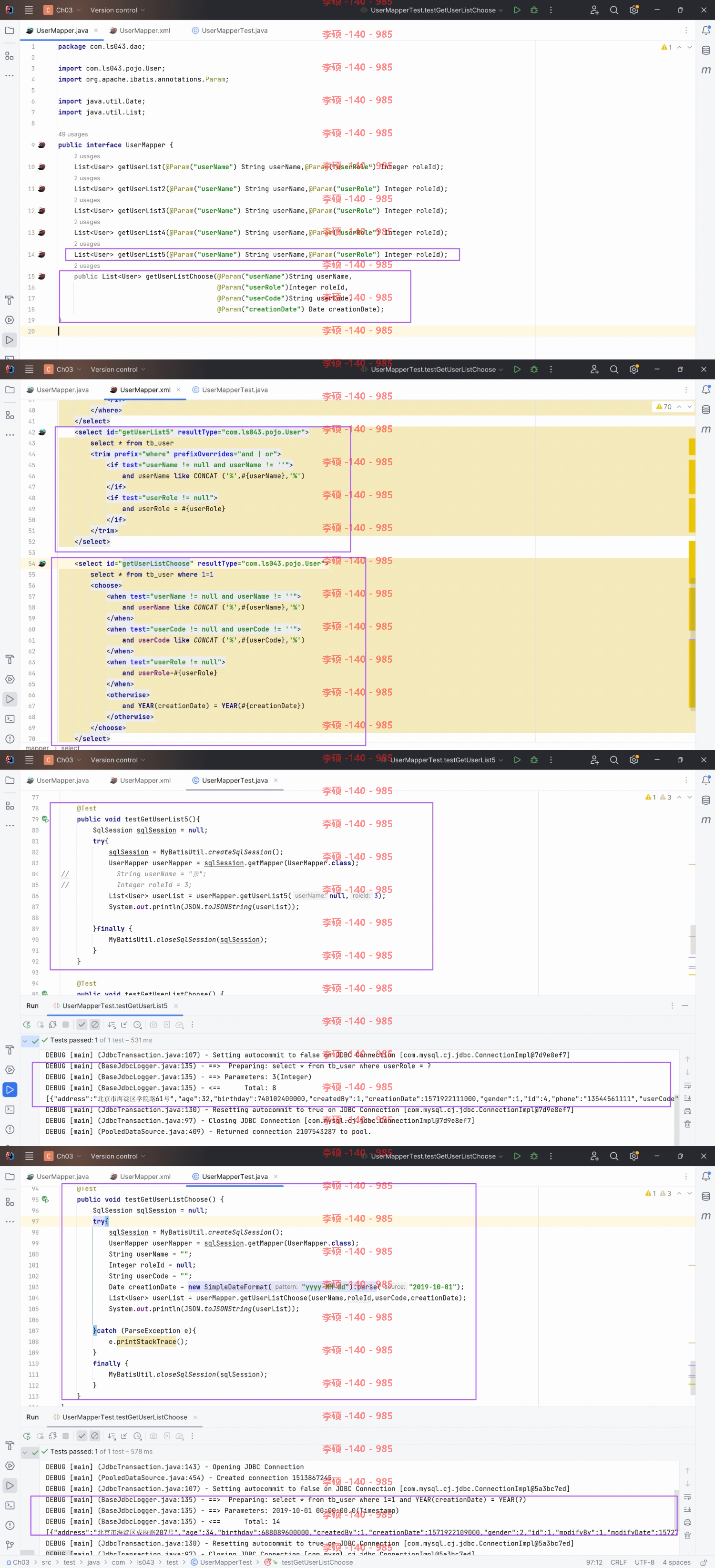Open sort options in testGetUserList5 Run panel
The height and width of the screenshot is (1568, 715).
[112, 1025]
